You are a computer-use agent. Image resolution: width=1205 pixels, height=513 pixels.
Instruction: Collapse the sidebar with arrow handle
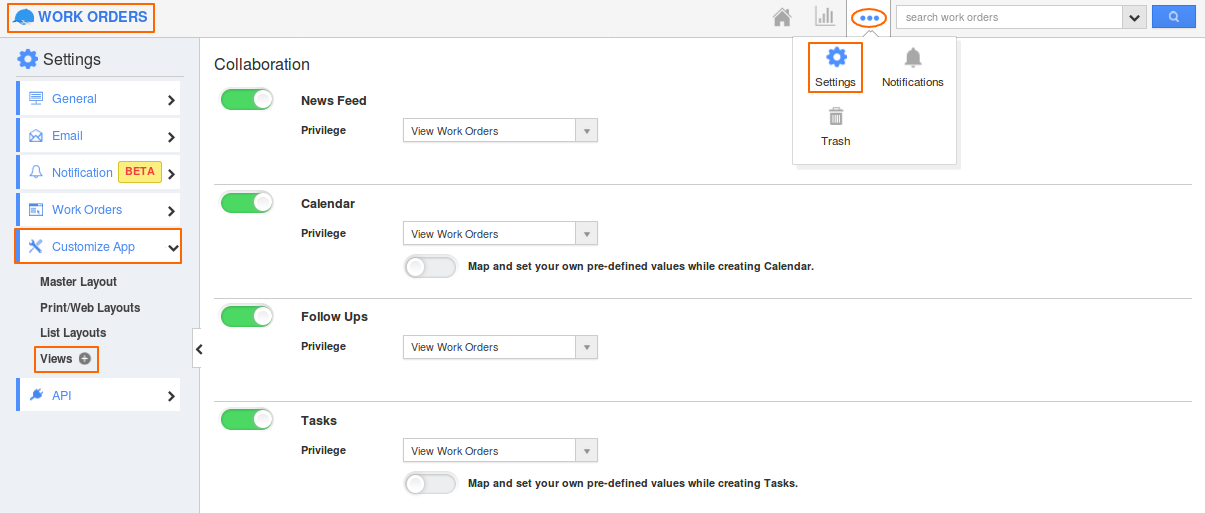coord(198,349)
